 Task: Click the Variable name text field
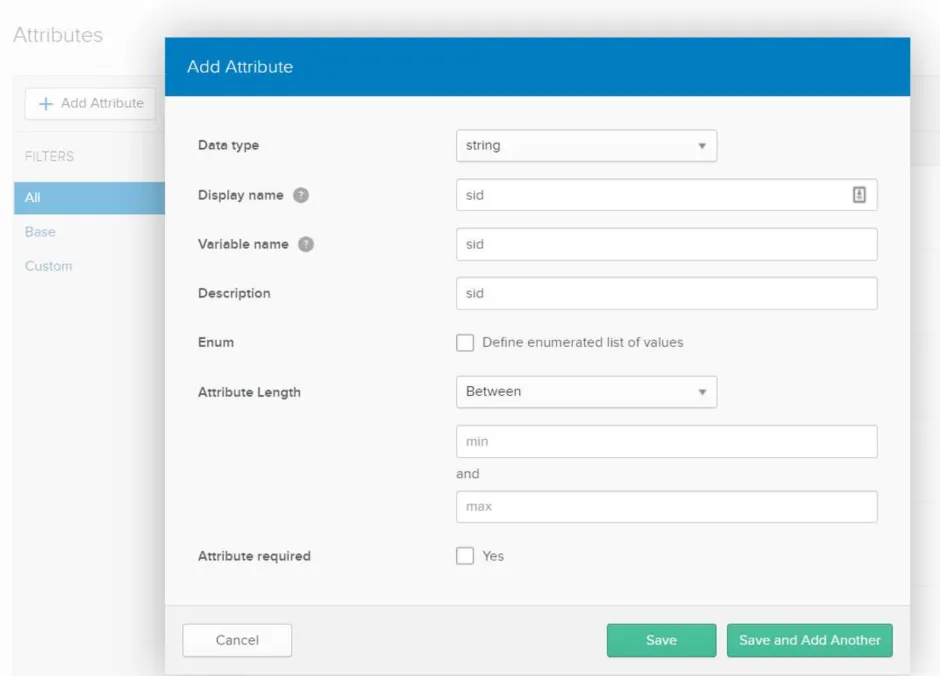point(667,245)
